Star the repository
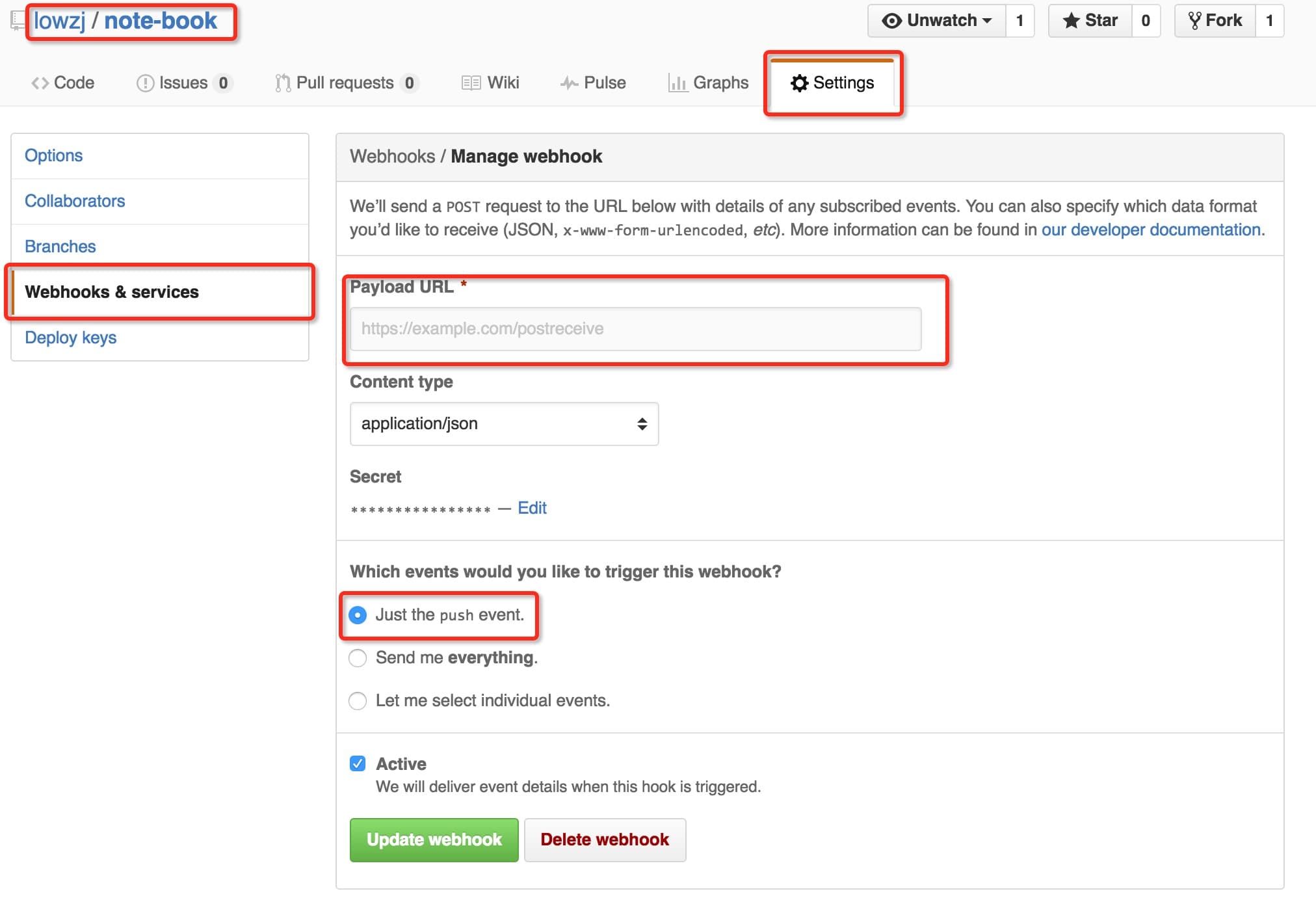The width and height of the screenshot is (1316, 900). click(x=1090, y=21)
